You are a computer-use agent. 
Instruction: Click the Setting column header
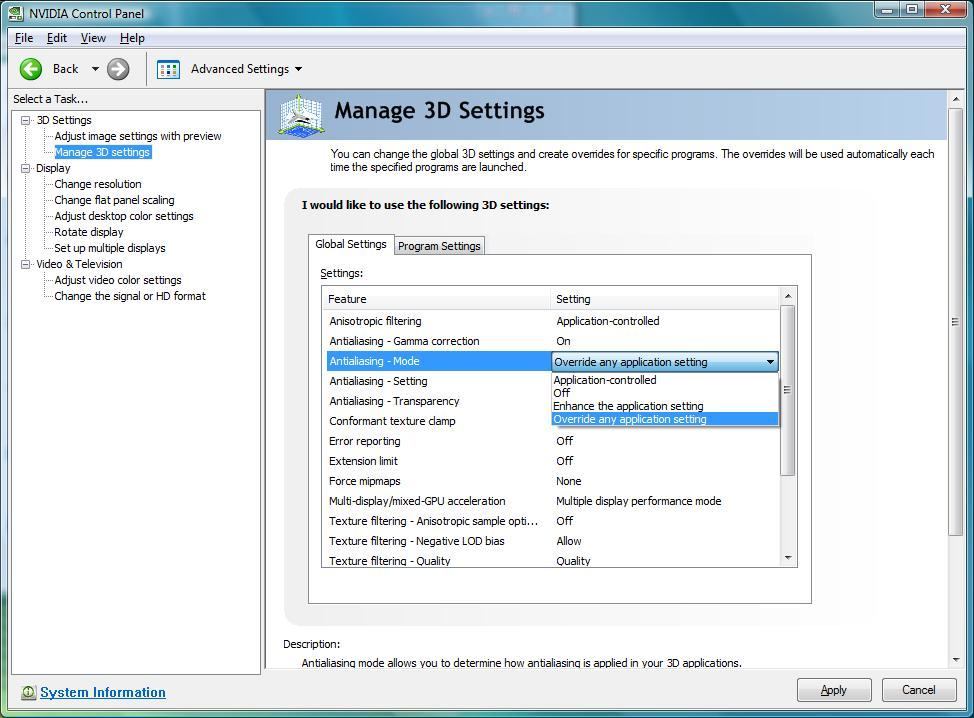[664, 299]
